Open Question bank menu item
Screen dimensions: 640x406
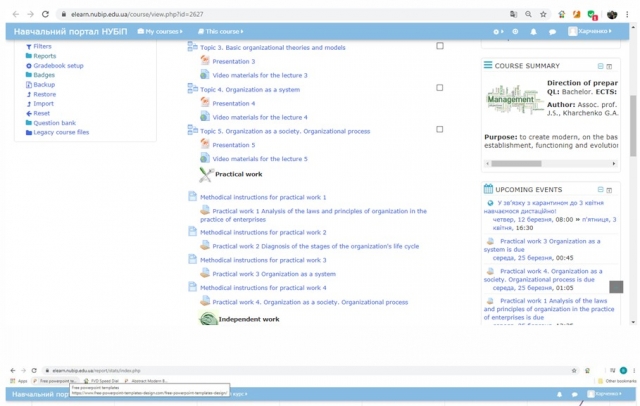[55, 123]
